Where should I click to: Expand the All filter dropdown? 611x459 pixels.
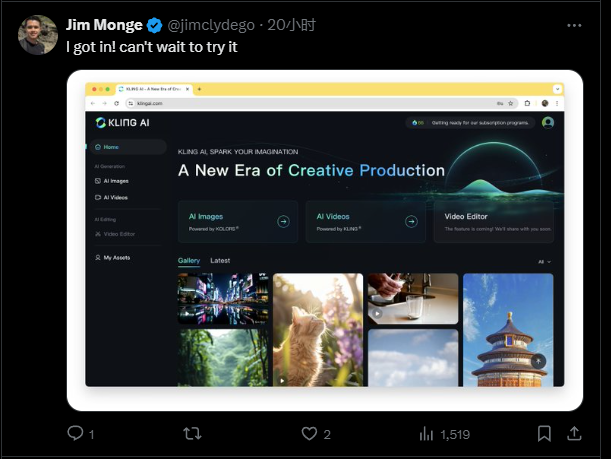pos(544,261)
